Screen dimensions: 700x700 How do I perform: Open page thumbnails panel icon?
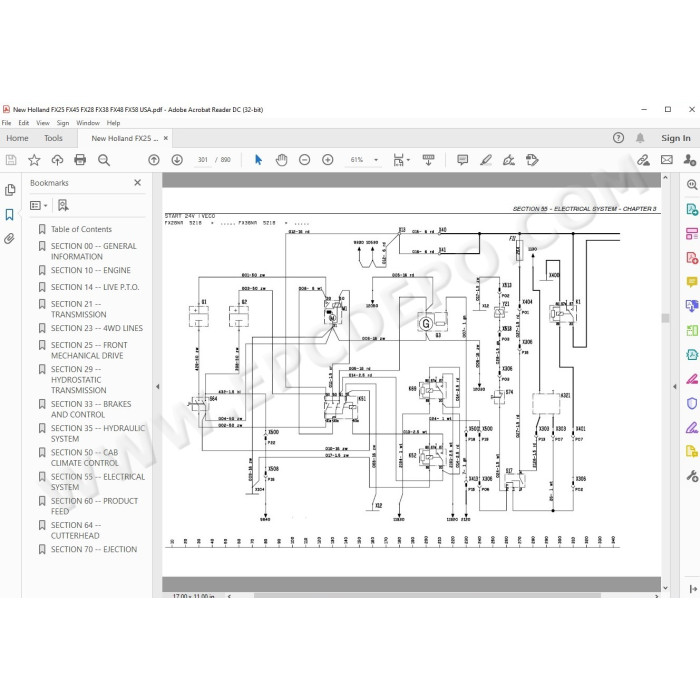[x=10, y=190]
